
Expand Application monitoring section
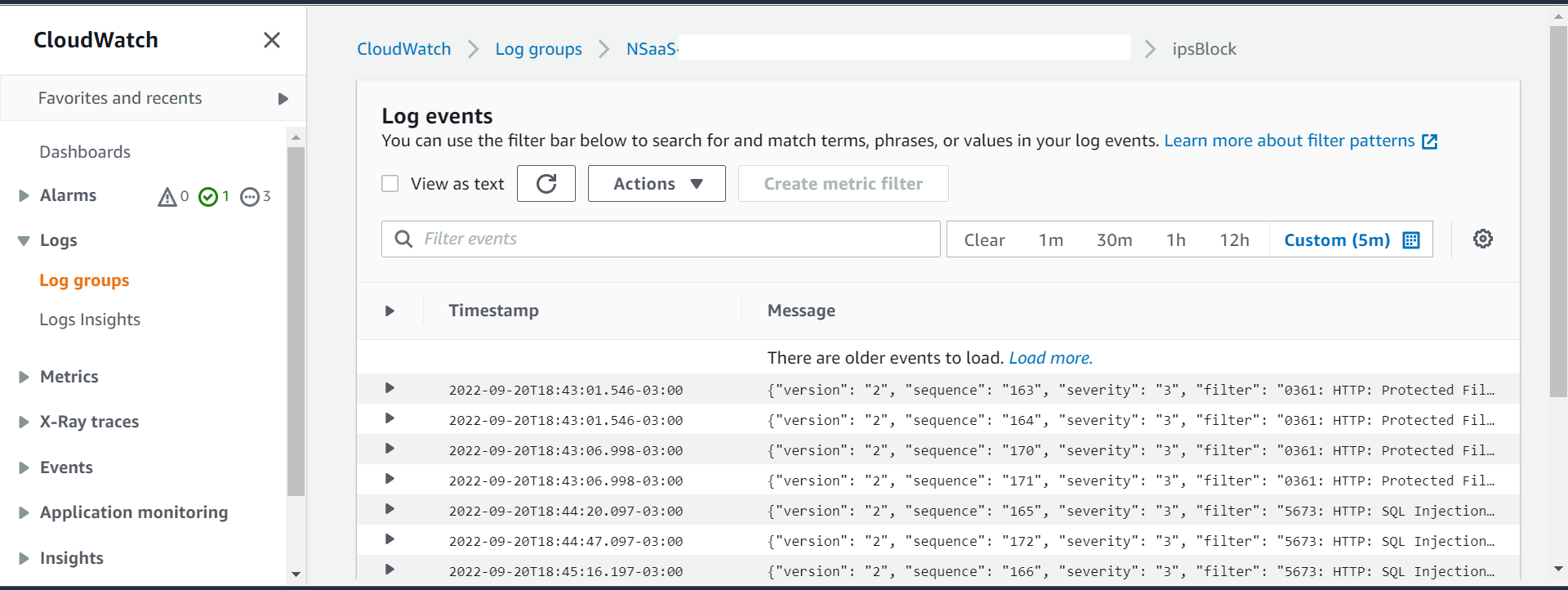[x=24, y=512]
